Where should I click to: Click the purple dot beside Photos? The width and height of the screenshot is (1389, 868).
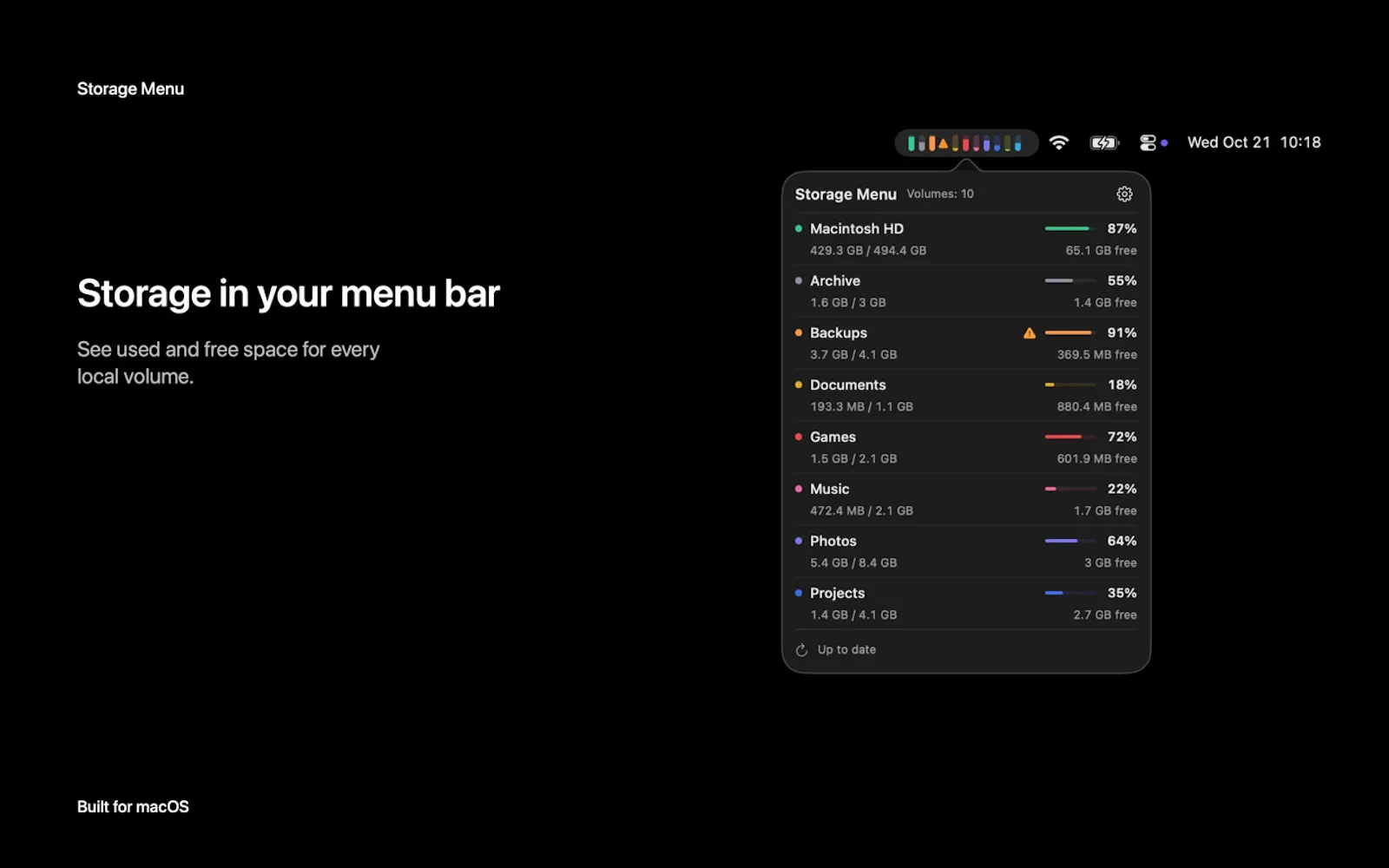799,541
